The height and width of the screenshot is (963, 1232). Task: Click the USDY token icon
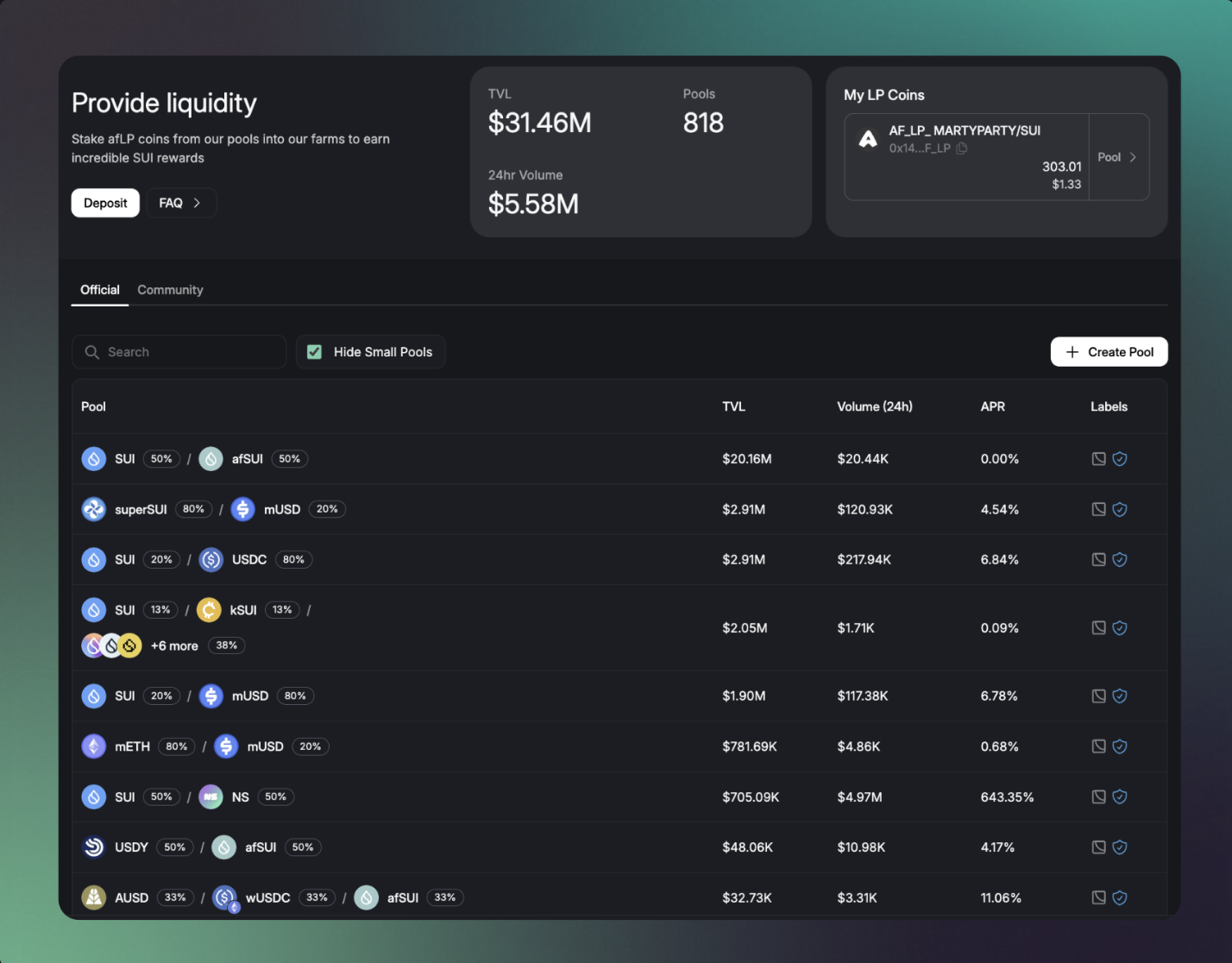click(x=93, y=847)
